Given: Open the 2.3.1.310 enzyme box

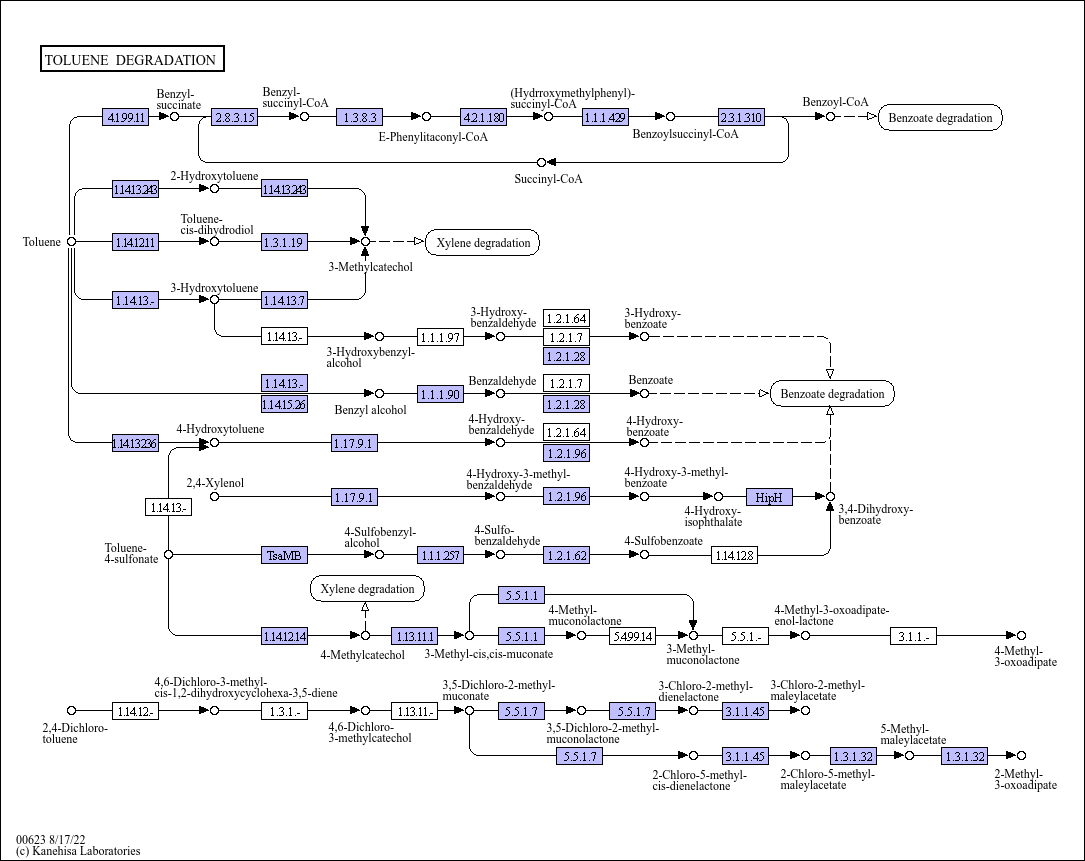Looking at the screenshot, I should point(741,117).
